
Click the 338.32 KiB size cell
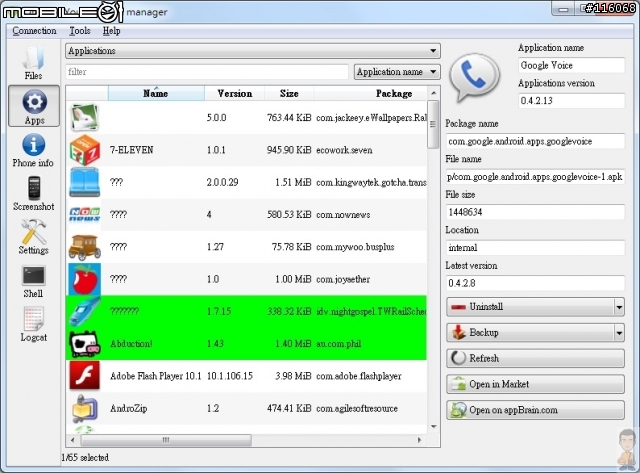289,311
